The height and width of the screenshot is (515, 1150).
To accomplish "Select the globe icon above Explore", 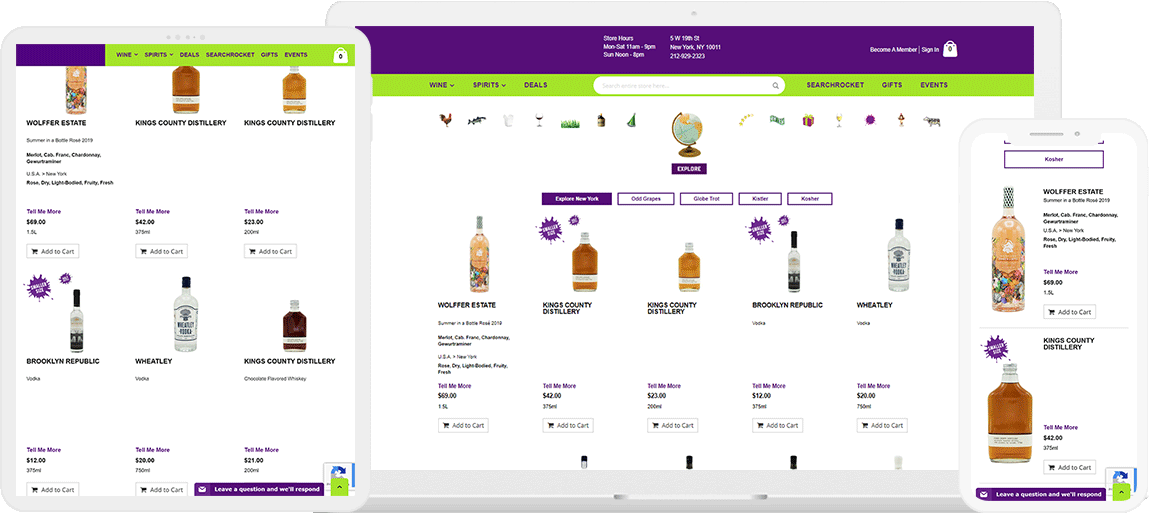I will (689, 134).
